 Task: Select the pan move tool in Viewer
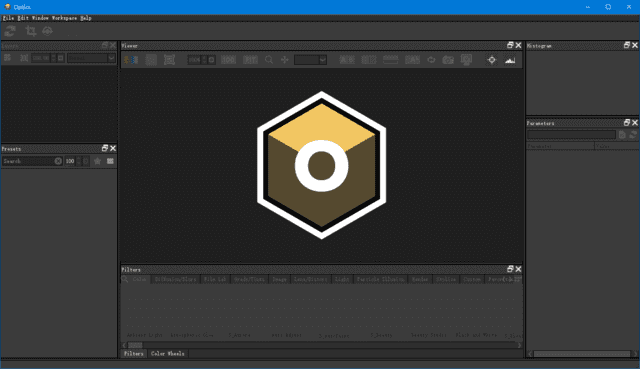(284, 60)
